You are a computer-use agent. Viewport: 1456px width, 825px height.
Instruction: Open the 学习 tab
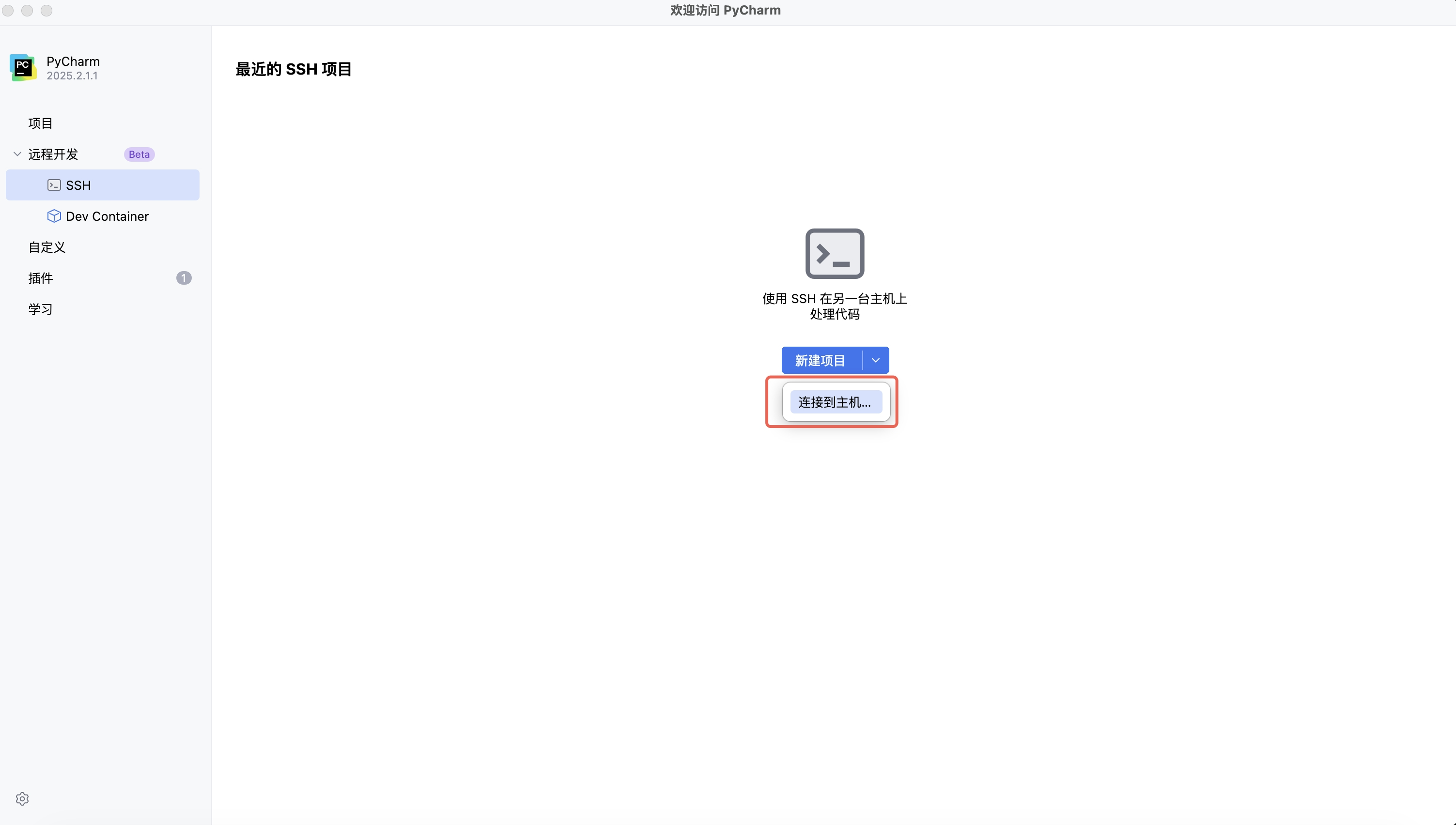coord(40,309)
